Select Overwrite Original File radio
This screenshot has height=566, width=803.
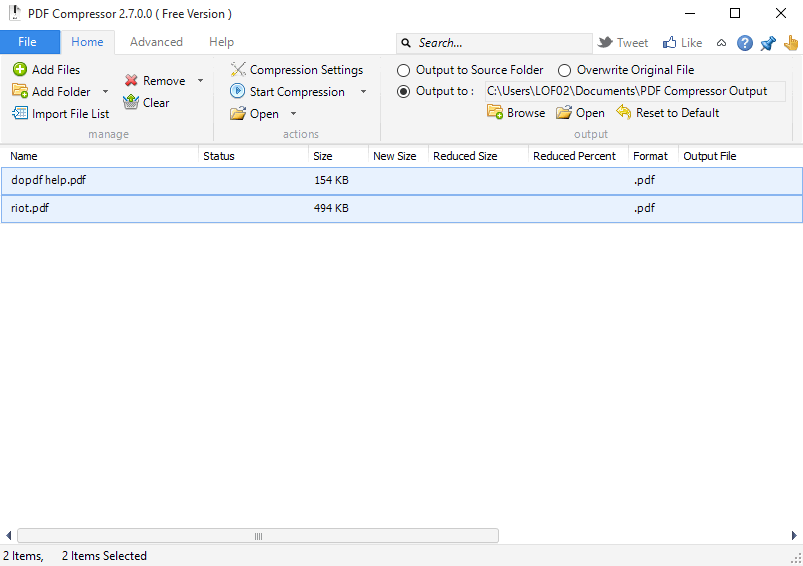(x=564, y=70)
